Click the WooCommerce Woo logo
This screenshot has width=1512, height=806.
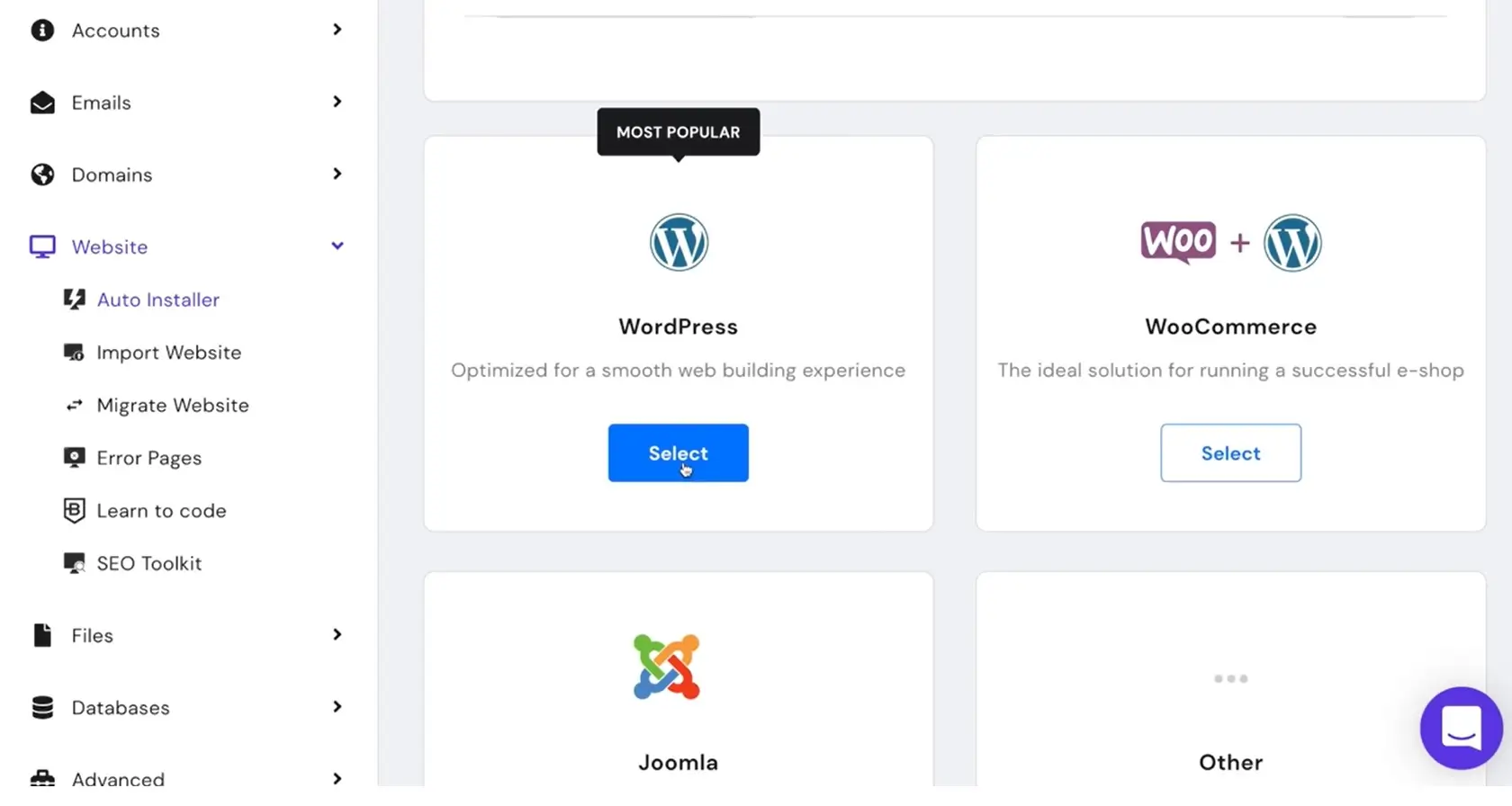coord(1178,241)
